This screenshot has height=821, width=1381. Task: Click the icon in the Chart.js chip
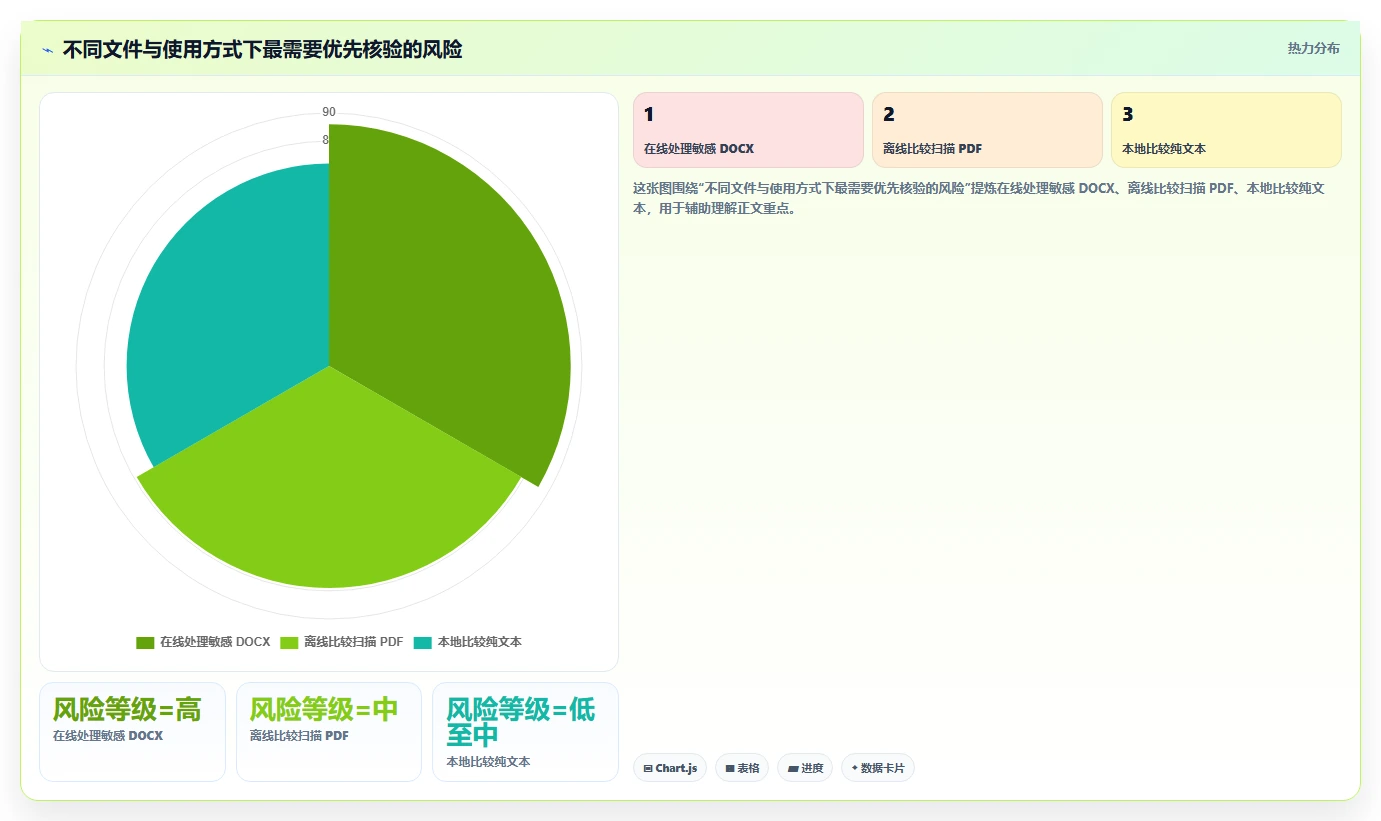coord(648,769)
